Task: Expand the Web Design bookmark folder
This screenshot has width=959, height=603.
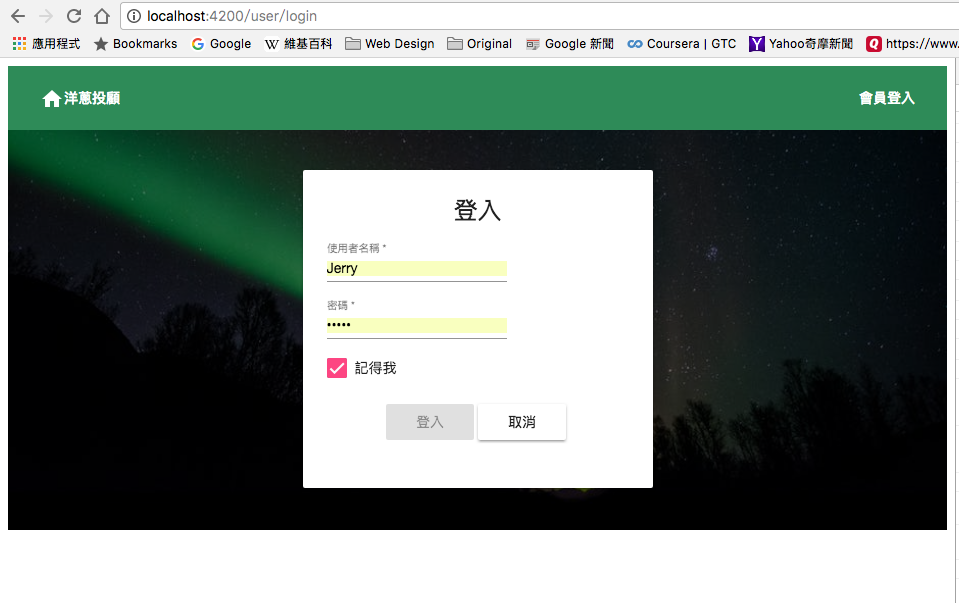Action: (390, 43)
